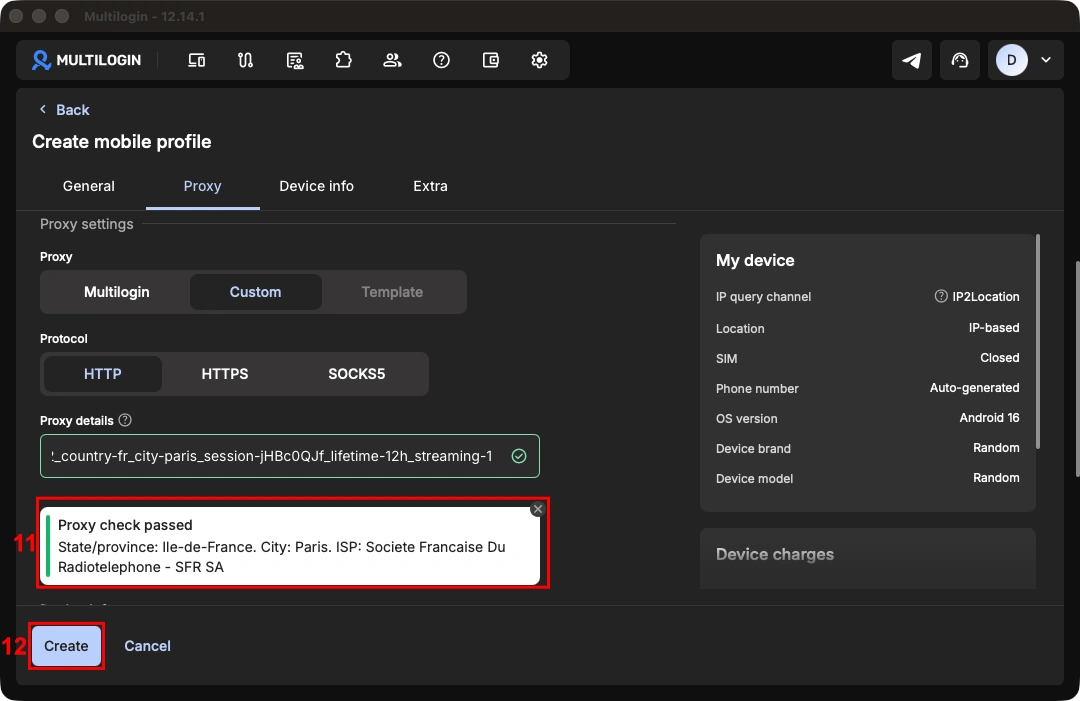Open the Extra tab

point(430,186)
